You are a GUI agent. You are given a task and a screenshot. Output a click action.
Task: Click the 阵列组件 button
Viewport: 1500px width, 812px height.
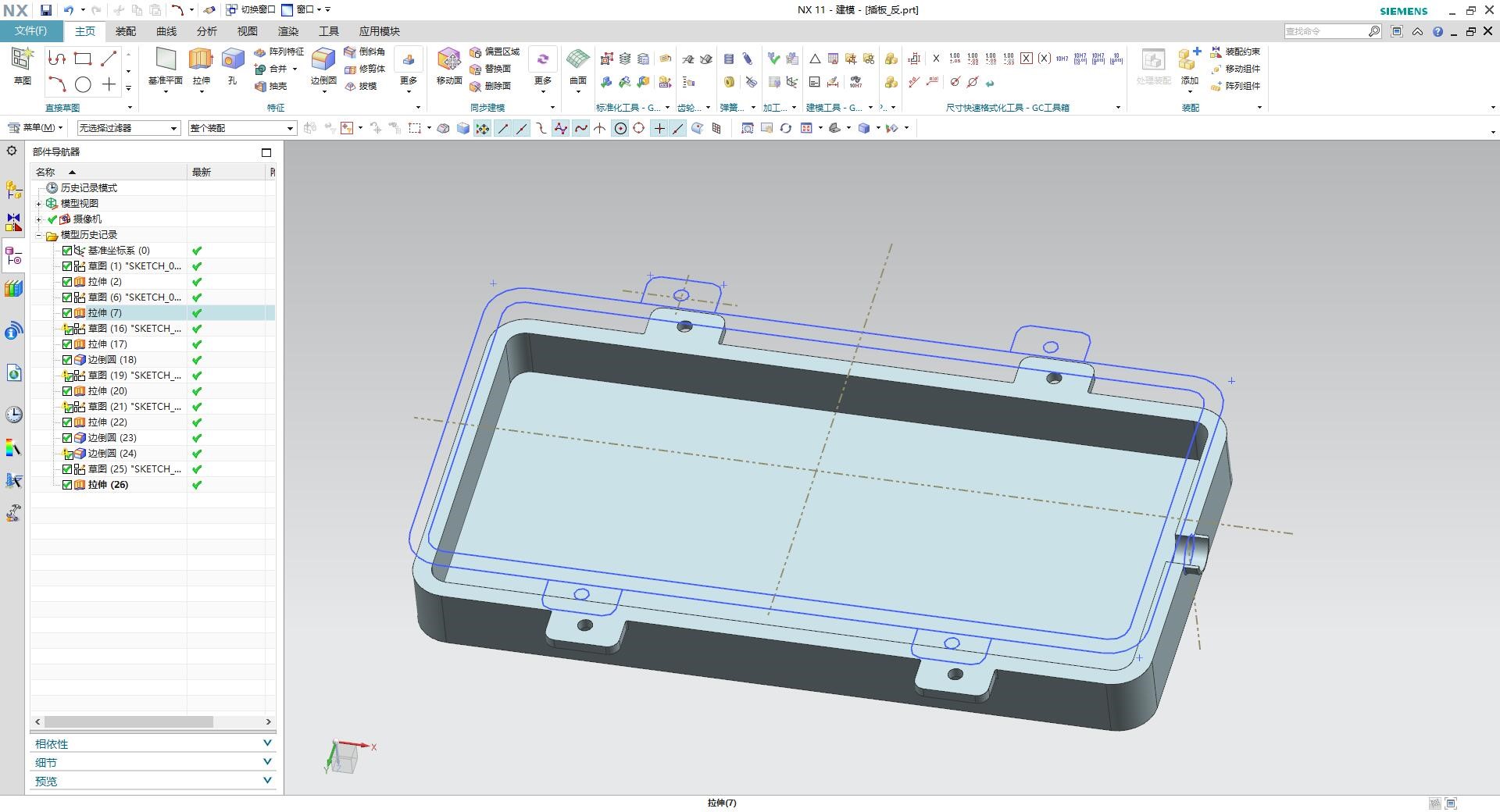click(x=1234, y=86)
